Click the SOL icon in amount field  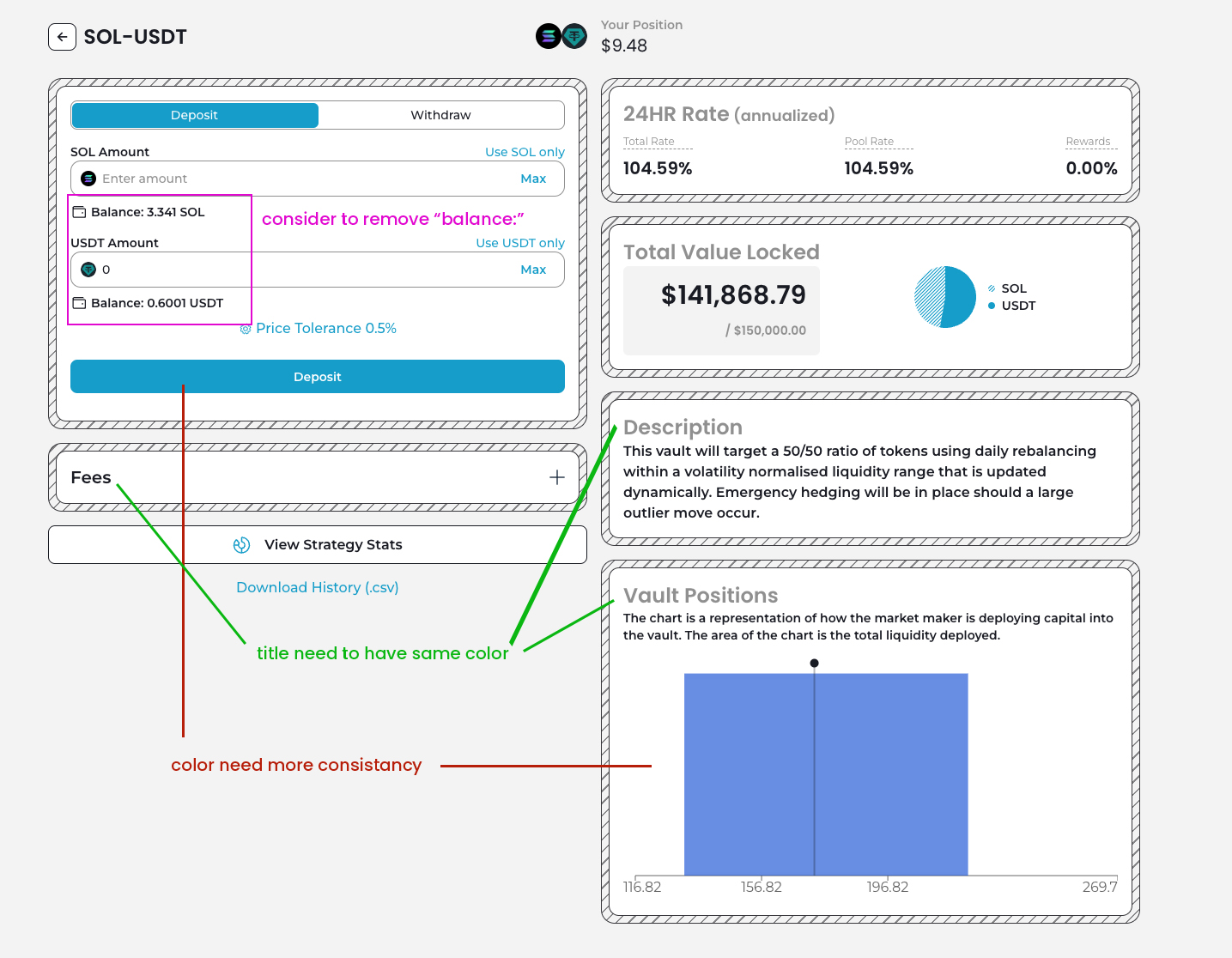(x=88, y=179)
